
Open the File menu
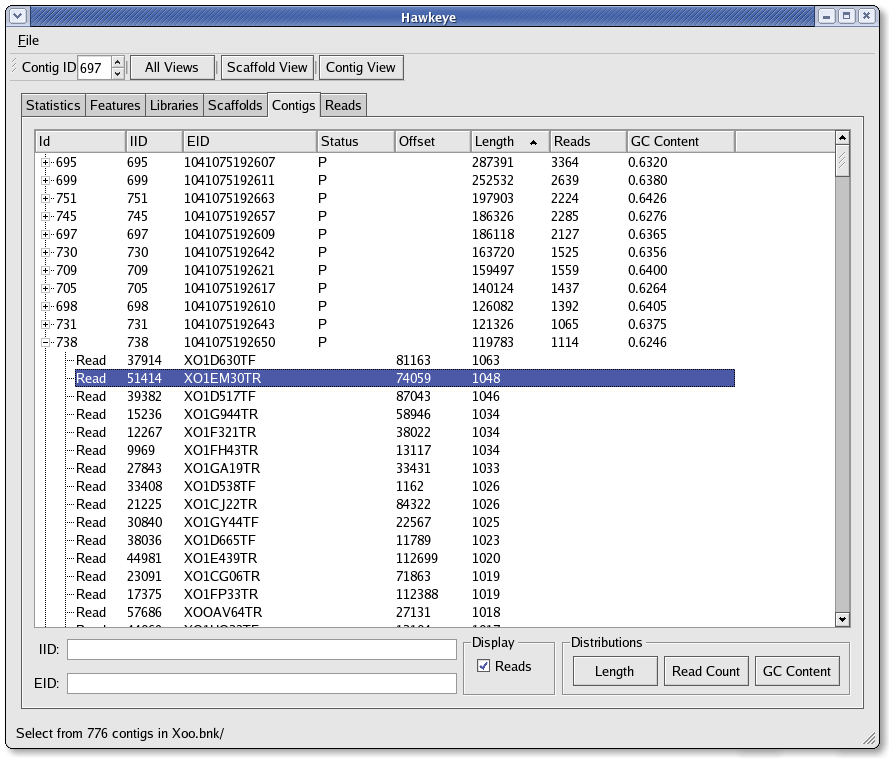click(28, 40)
